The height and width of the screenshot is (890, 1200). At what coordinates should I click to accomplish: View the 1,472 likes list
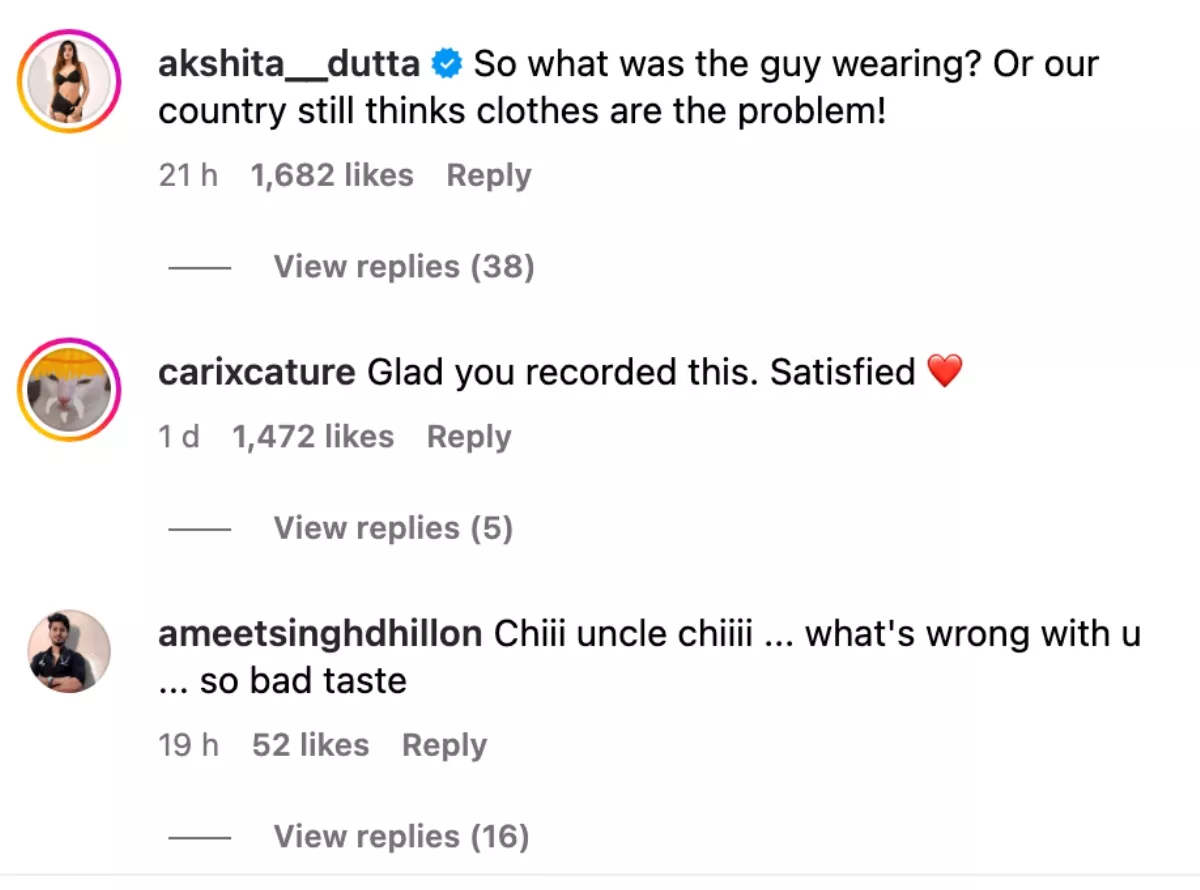312,437
